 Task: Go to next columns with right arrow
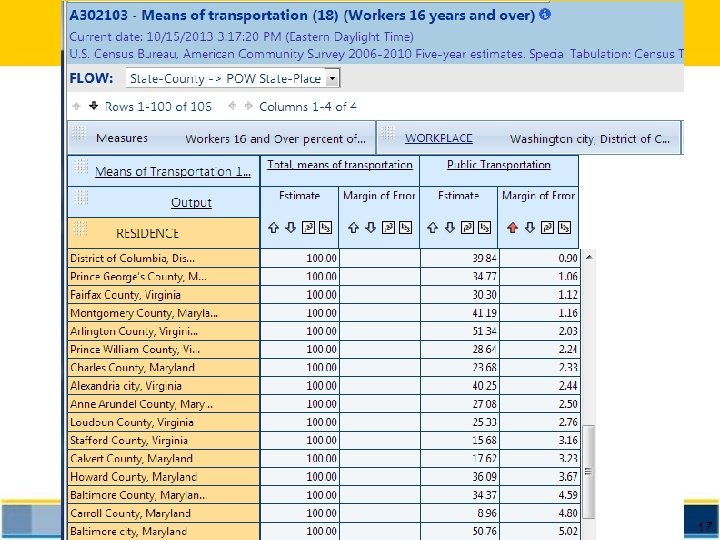coord(248,106)
